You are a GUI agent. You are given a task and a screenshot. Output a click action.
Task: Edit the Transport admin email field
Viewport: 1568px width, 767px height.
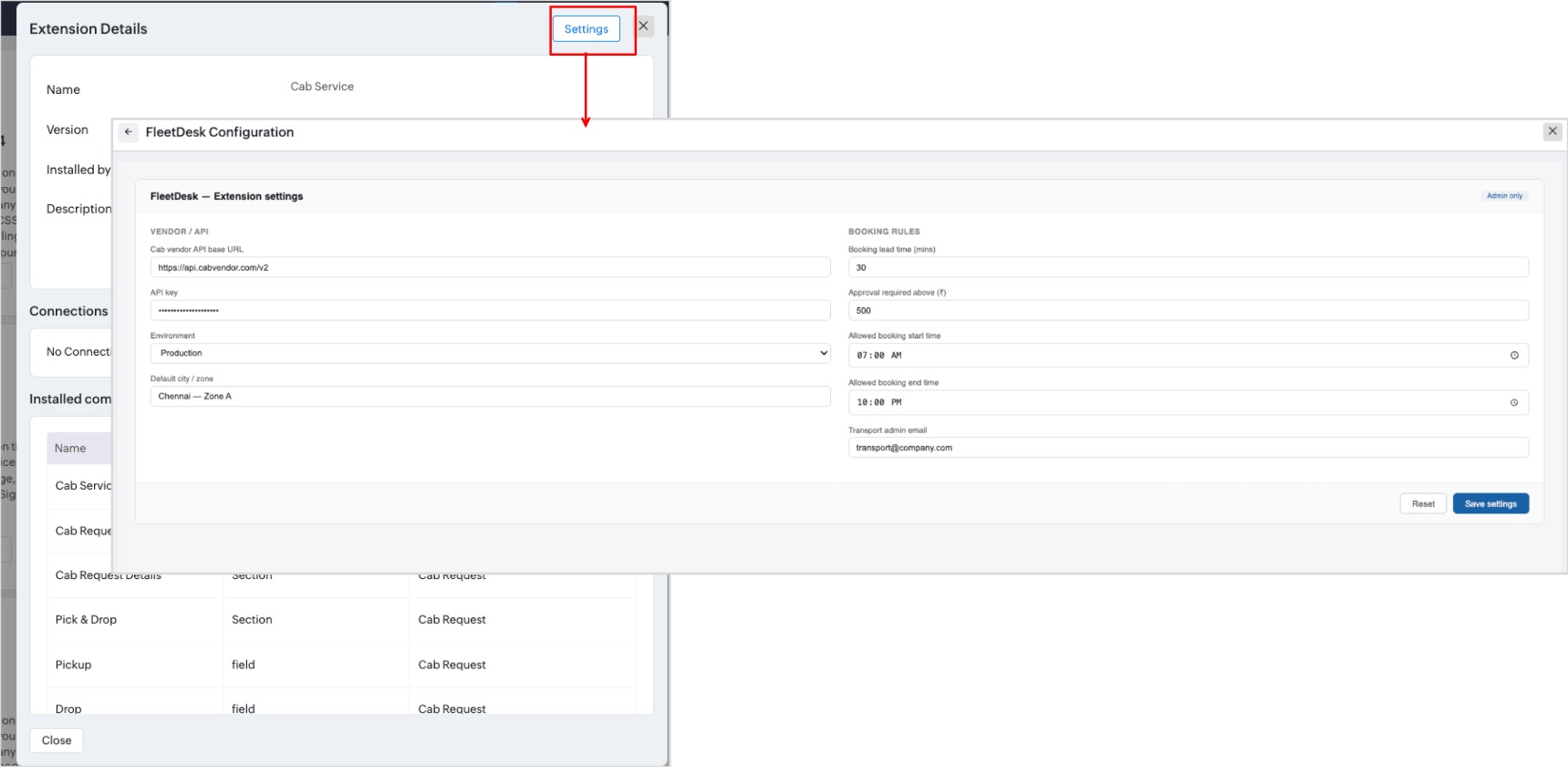click(x=1188, y=448)
